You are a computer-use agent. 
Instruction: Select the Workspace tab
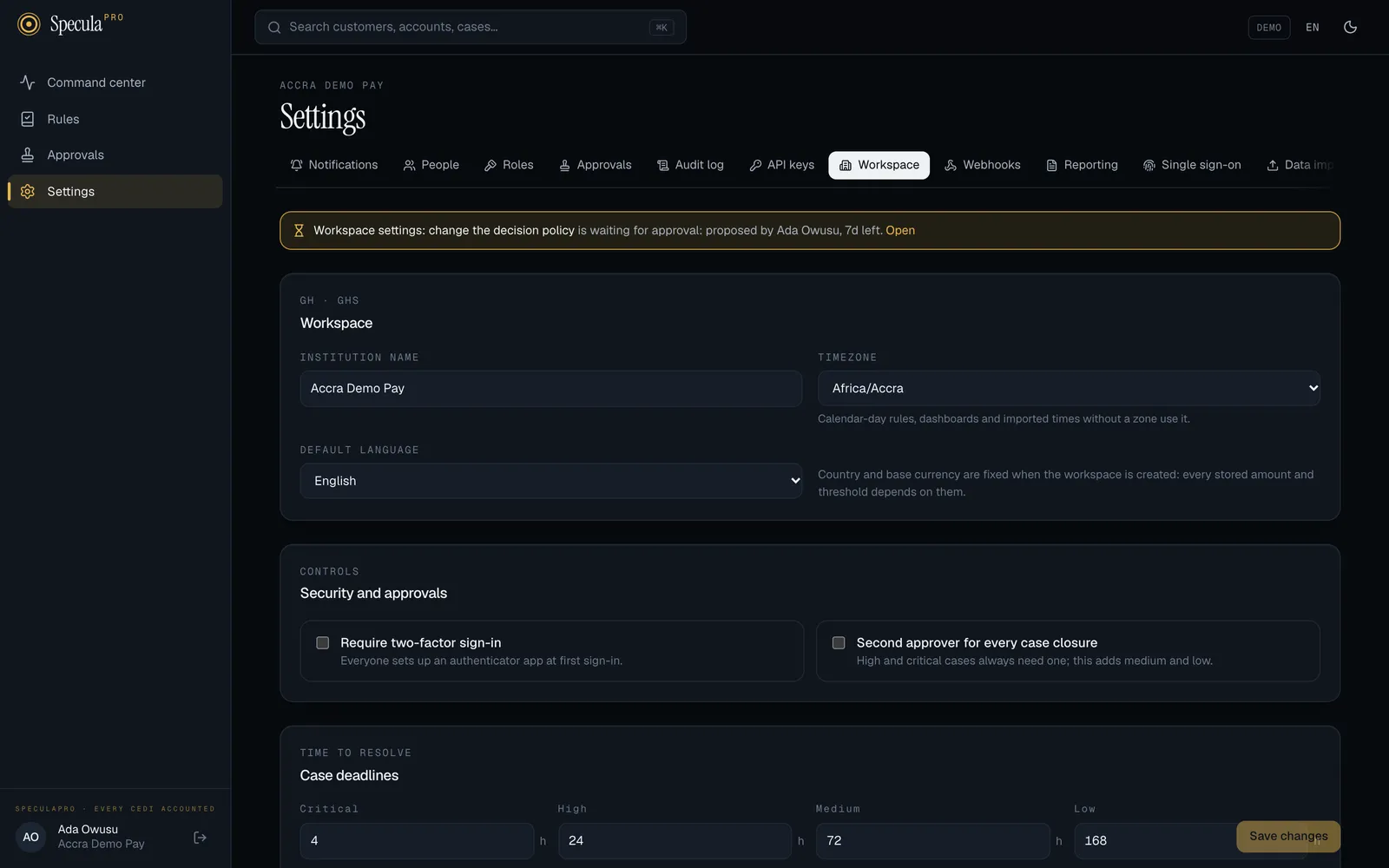(879, 165)
